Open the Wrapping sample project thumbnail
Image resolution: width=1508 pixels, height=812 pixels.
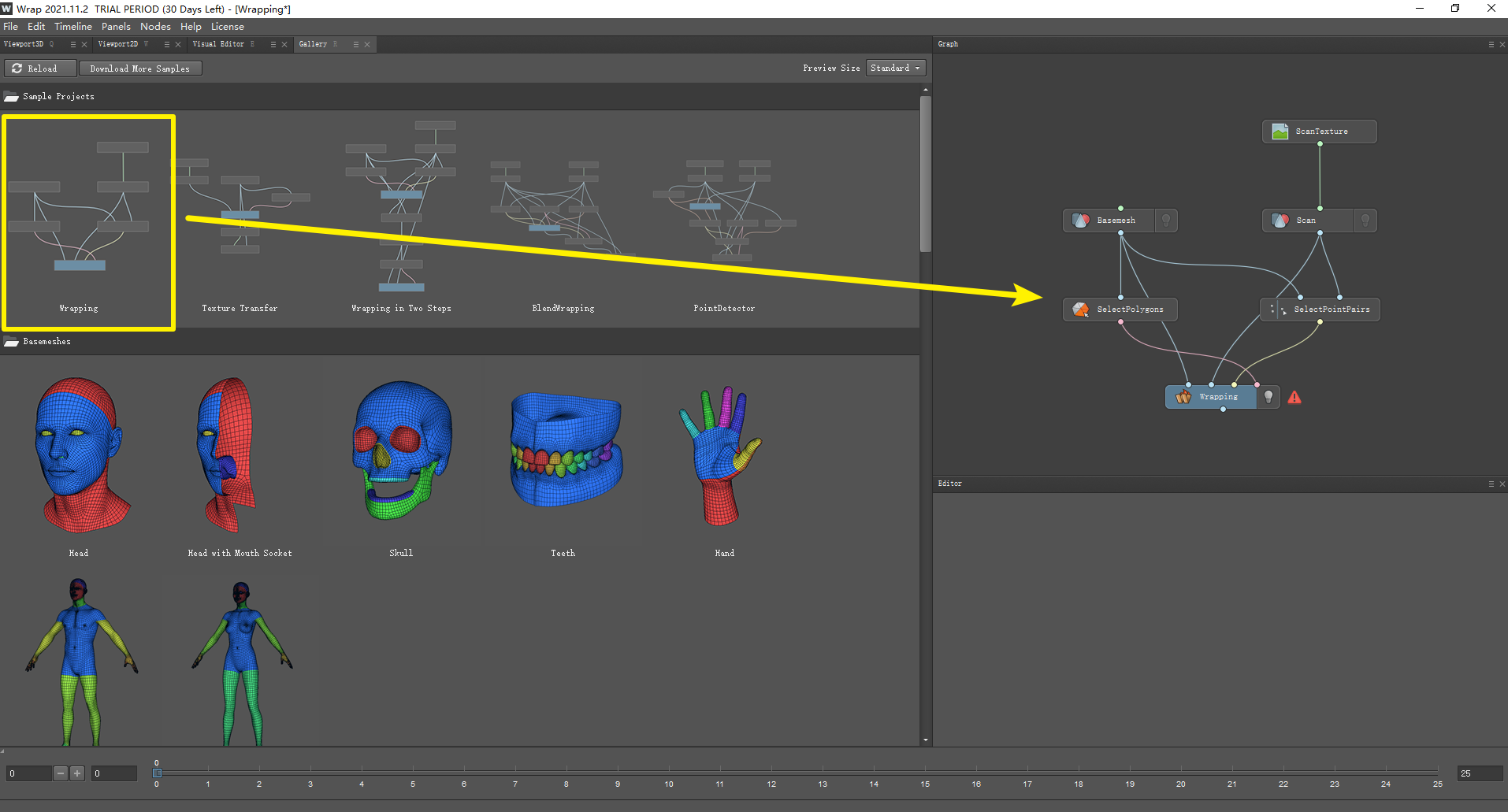pyautogui.click(x=80, y=217)
